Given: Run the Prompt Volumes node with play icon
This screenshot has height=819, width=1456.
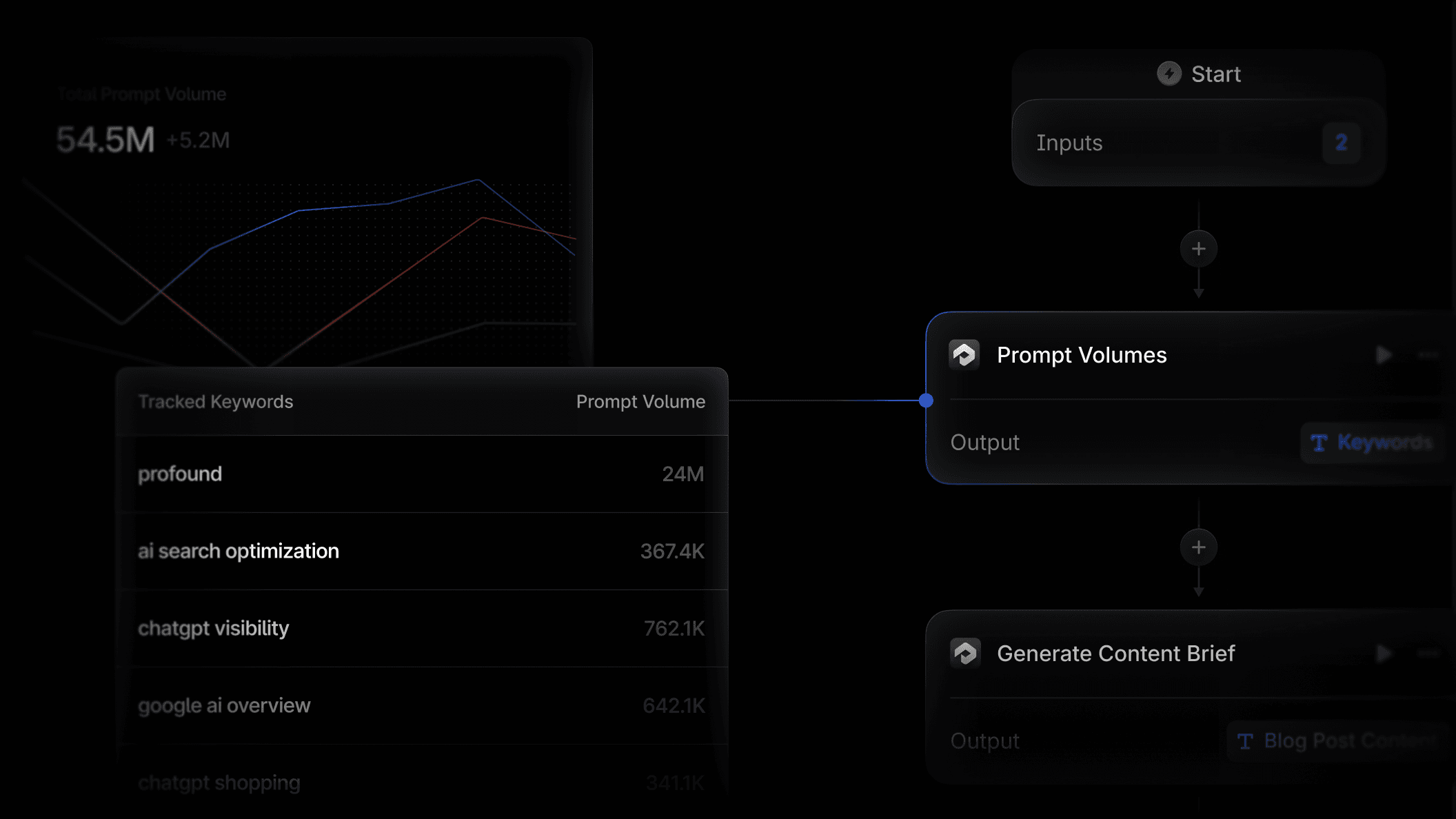Looking at the screenshot, I should [1383, 354].
